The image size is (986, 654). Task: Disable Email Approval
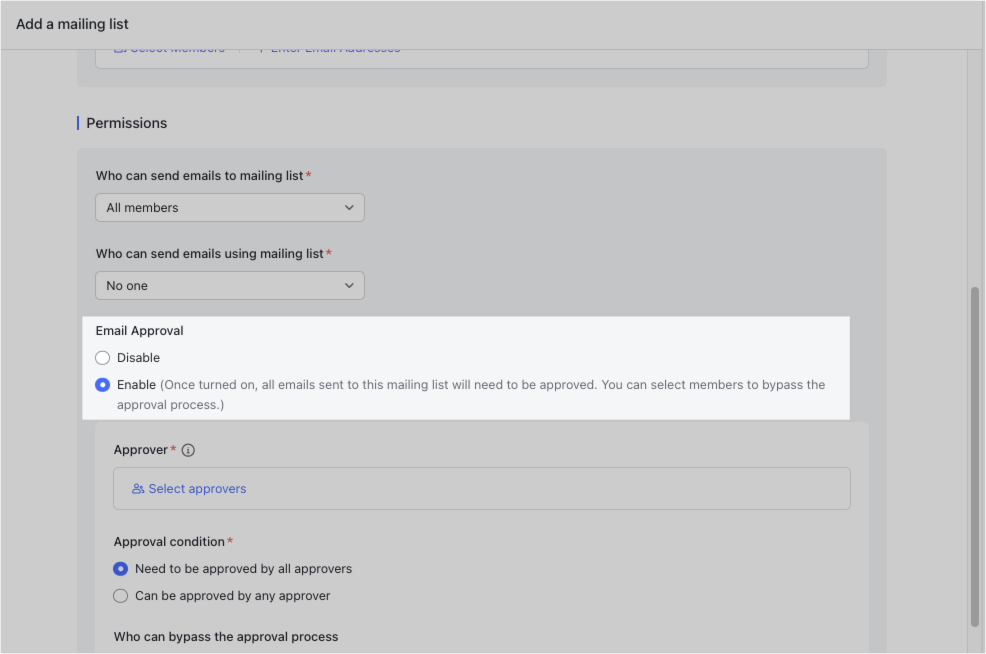pyautogui.click(x=102, y=357)
